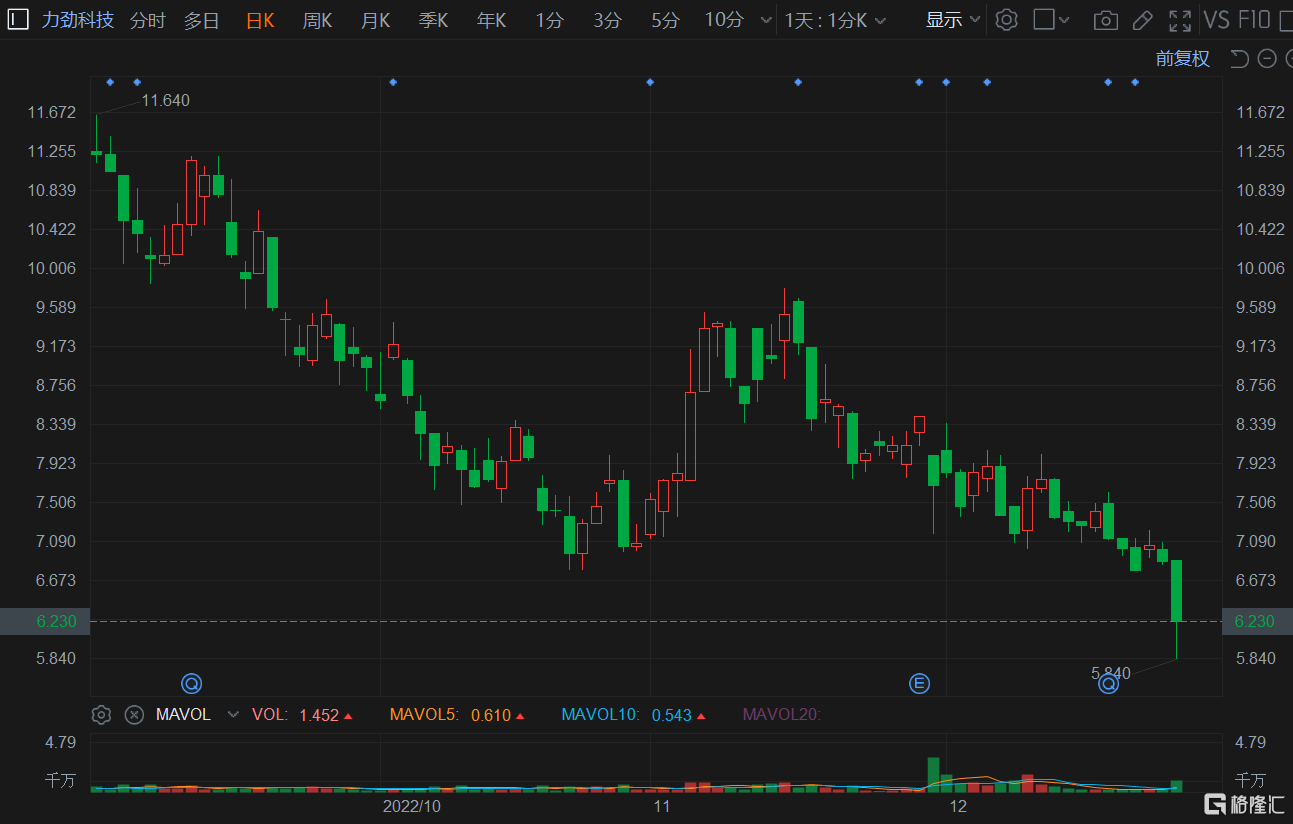The width and height of the screenshot is (1293, 824).
Task: Switch to 分时 intraday tab
Action: tap(148, 20)
